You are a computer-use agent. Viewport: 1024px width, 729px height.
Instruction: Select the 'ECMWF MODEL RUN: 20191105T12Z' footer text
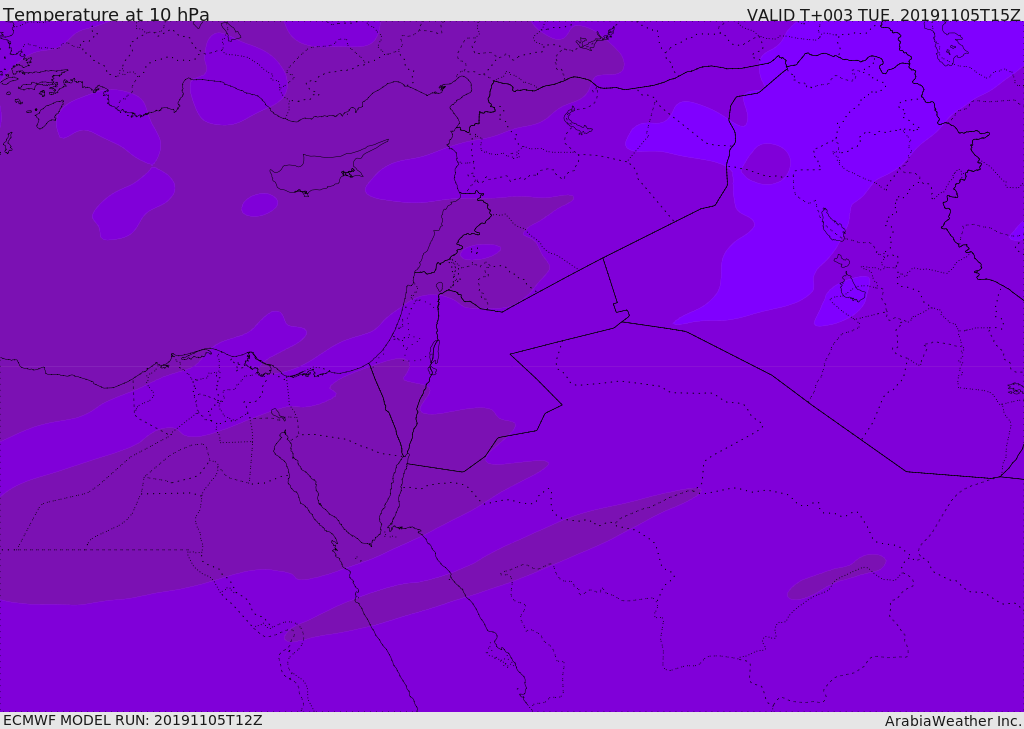pyautogui.click(x=133, y=720)
